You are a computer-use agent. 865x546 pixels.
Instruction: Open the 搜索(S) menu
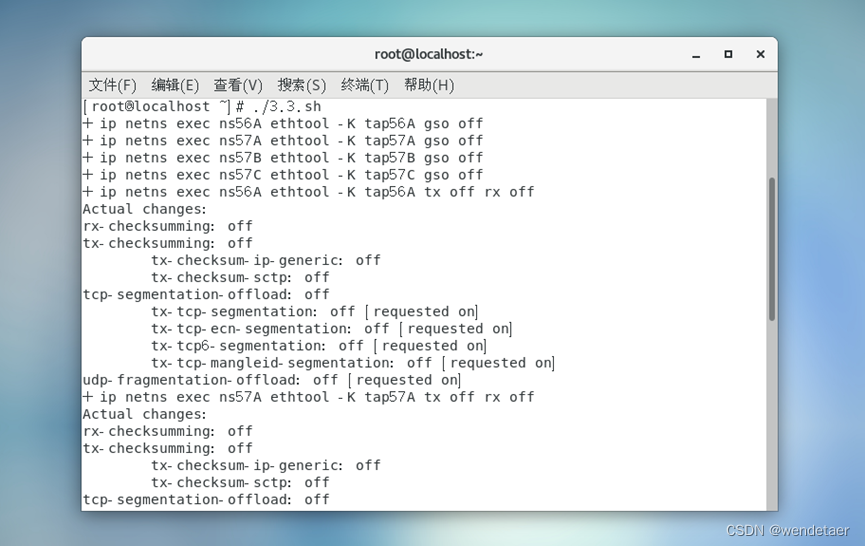point(301,85)
